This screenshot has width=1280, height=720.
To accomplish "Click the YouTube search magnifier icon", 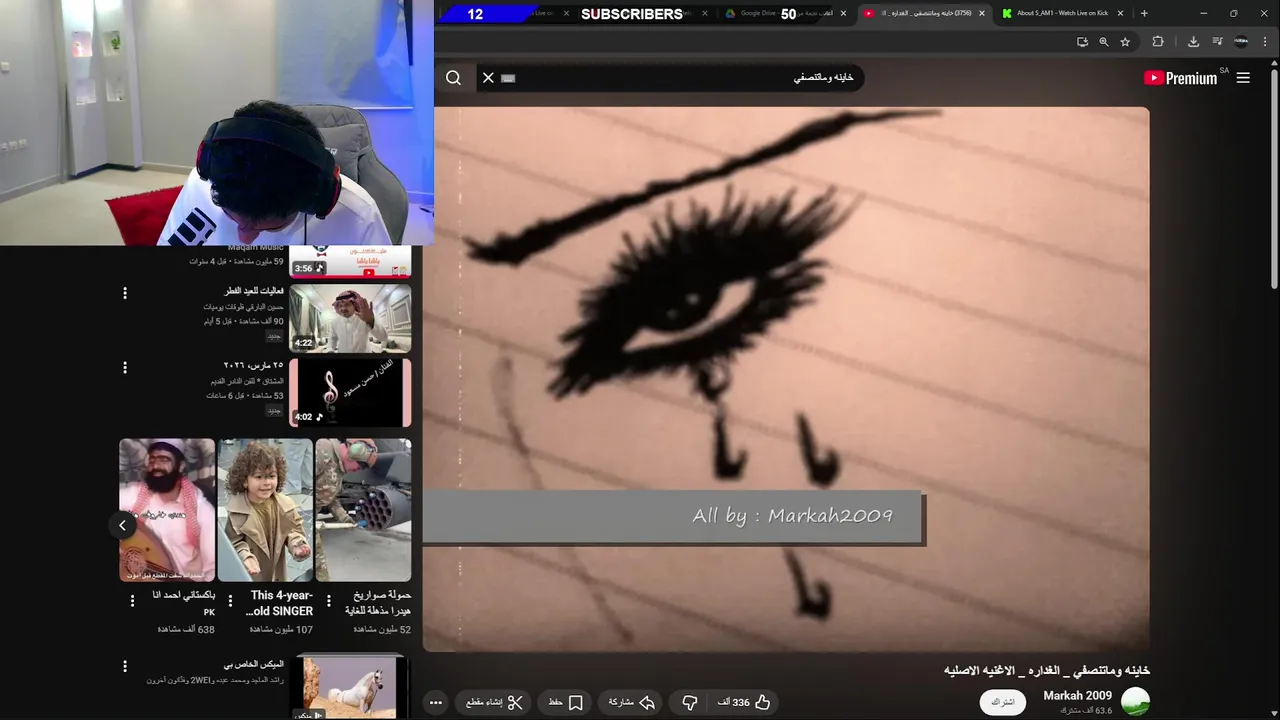I will coord(453,78).
